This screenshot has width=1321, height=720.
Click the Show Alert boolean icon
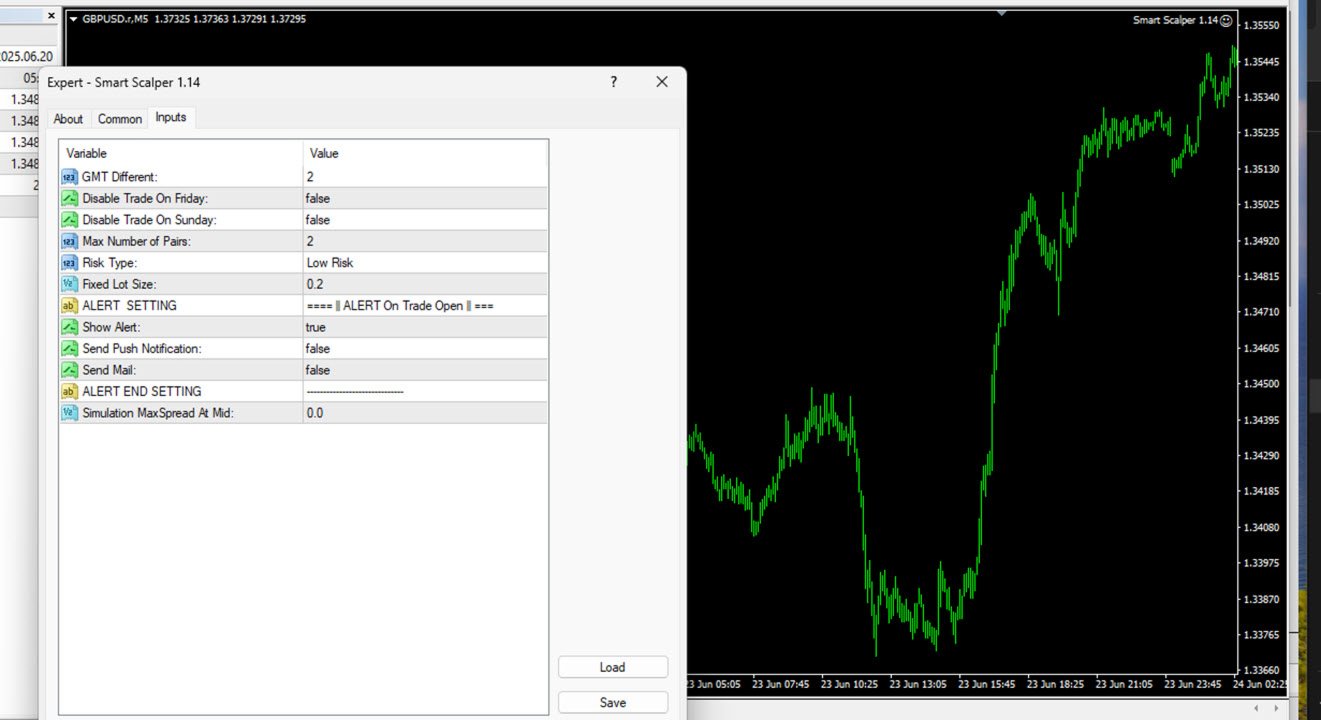click(69, 327)
